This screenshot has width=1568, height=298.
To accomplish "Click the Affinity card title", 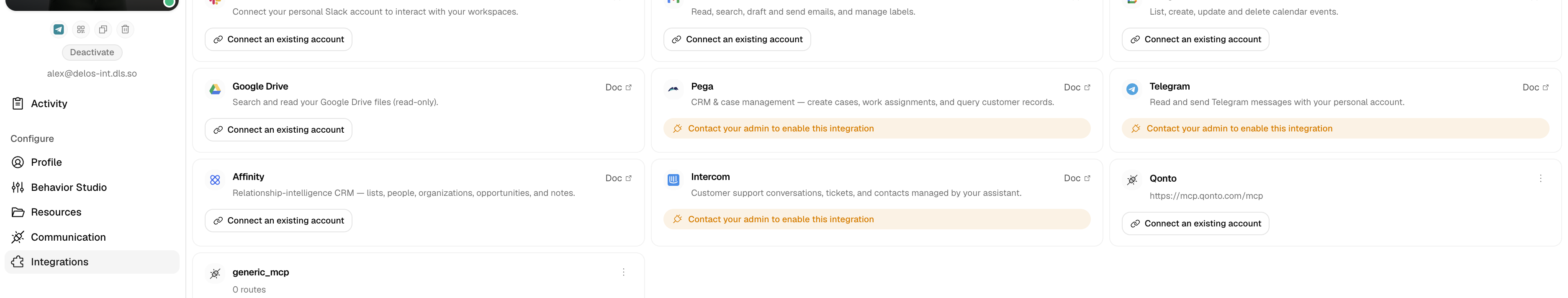I will tap(248, 177).
